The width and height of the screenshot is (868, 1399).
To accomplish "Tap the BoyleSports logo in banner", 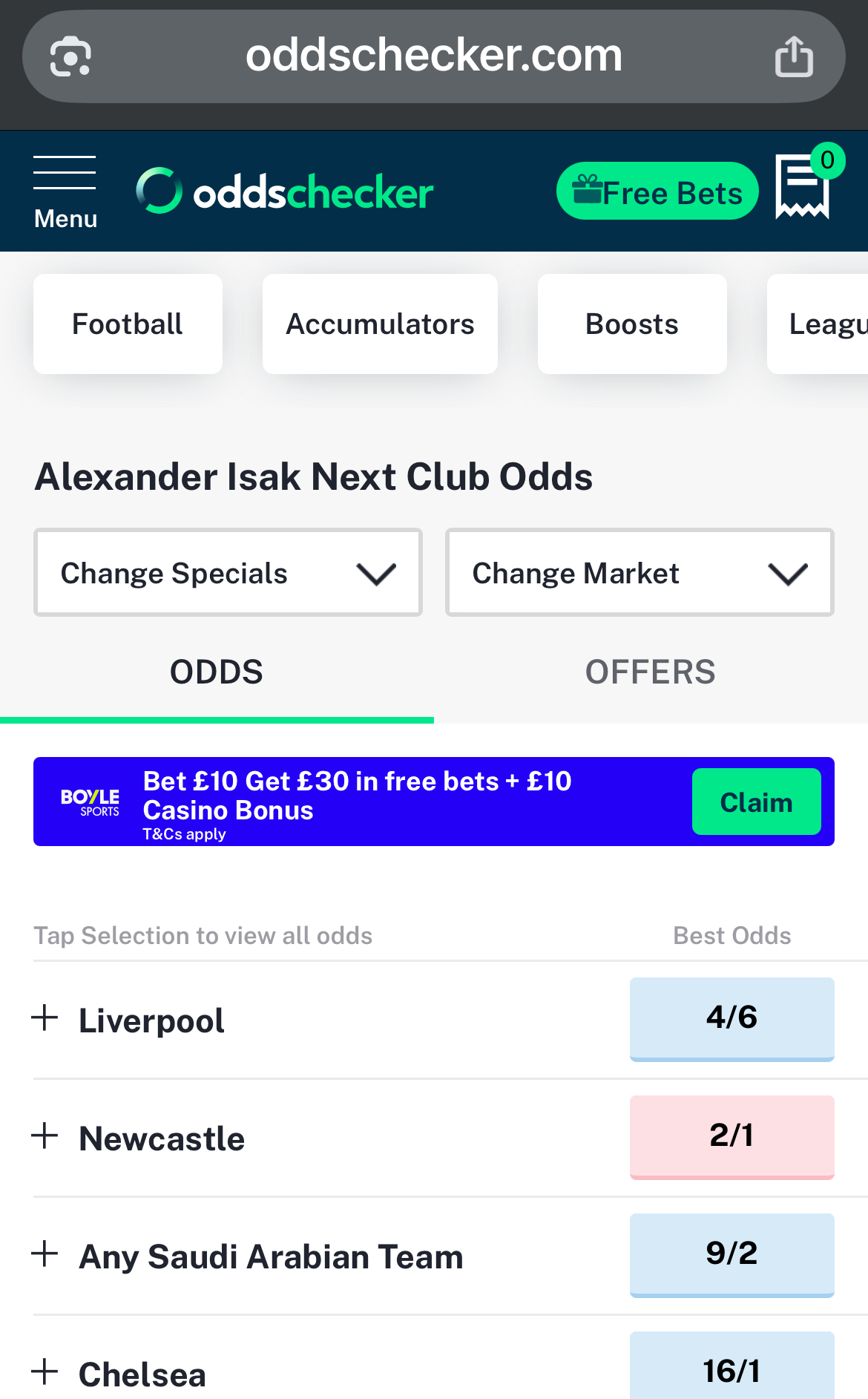I will pyautogui.click(x=90, y=802).
